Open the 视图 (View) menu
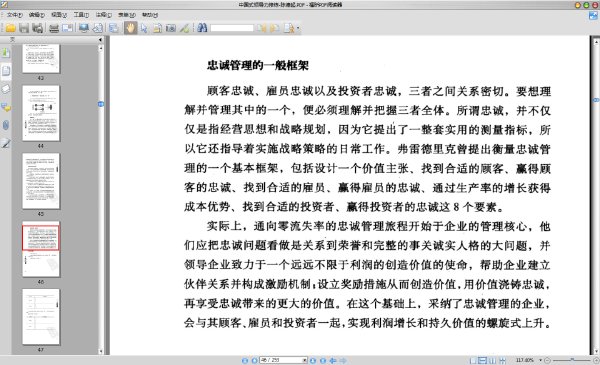This screenshot has height=365, width=600. (x=59, y=15)
